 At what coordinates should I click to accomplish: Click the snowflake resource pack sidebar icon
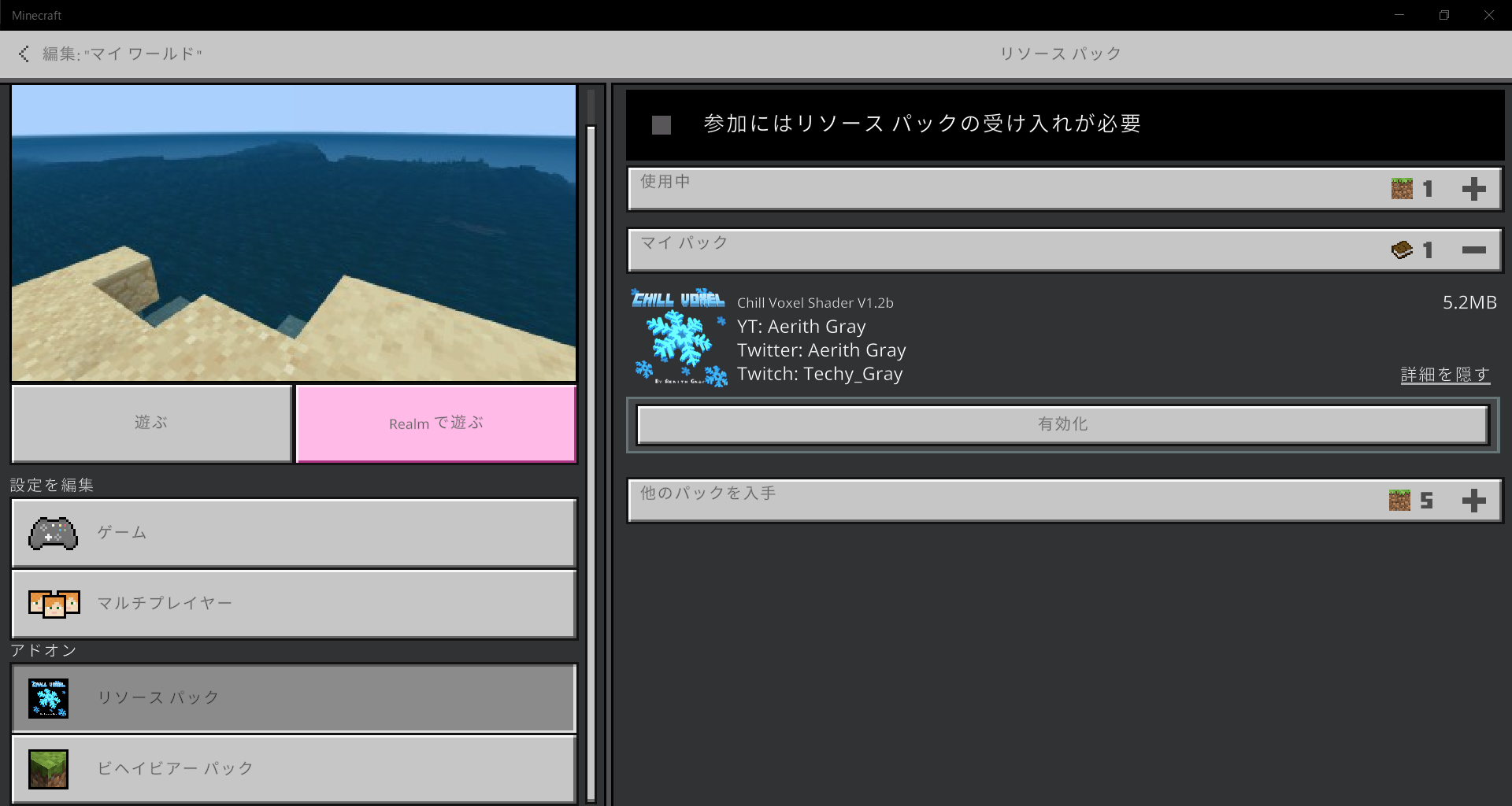[x=48, y=698]
